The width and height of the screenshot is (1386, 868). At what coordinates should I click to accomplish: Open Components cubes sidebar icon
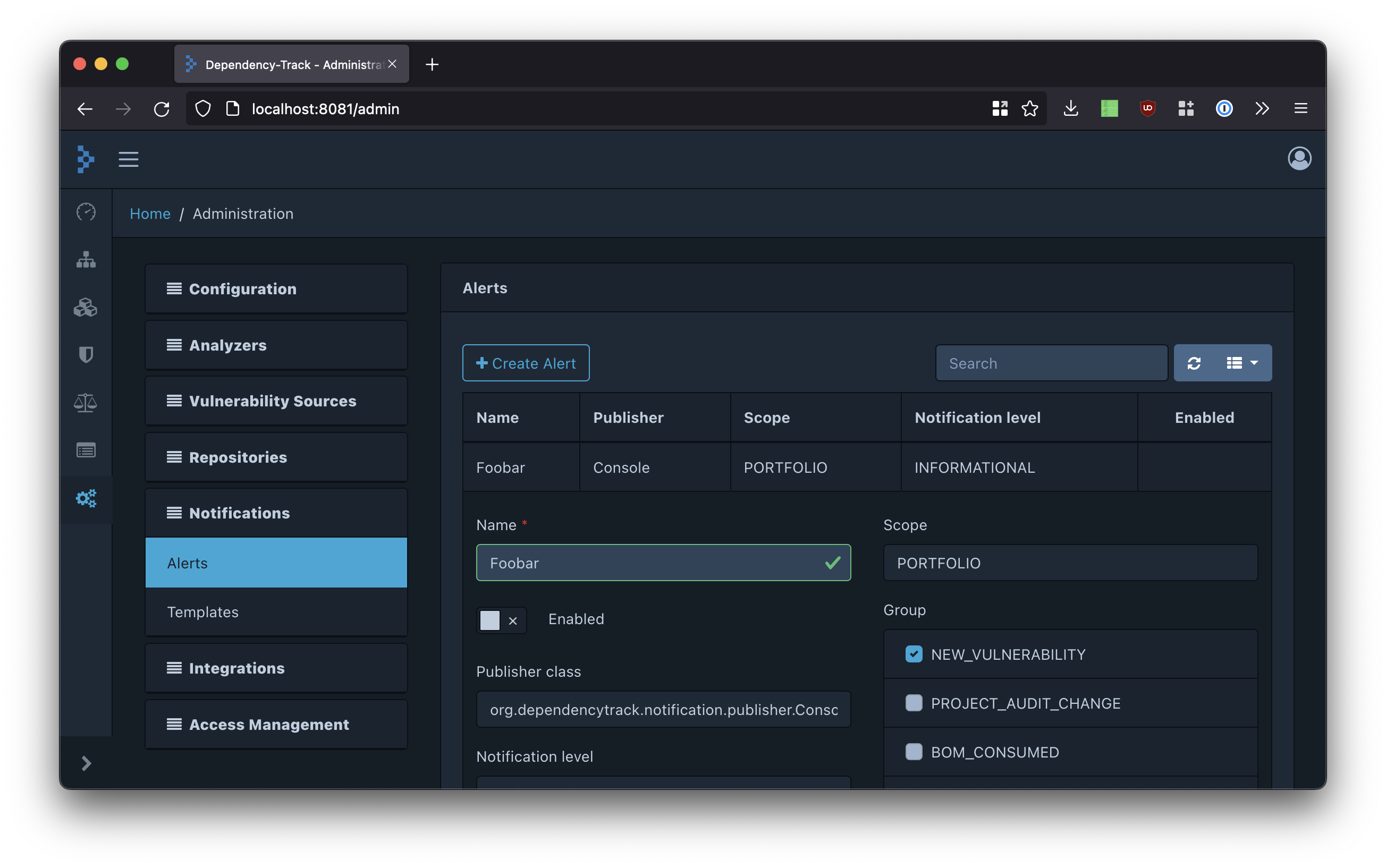point(86,308)
